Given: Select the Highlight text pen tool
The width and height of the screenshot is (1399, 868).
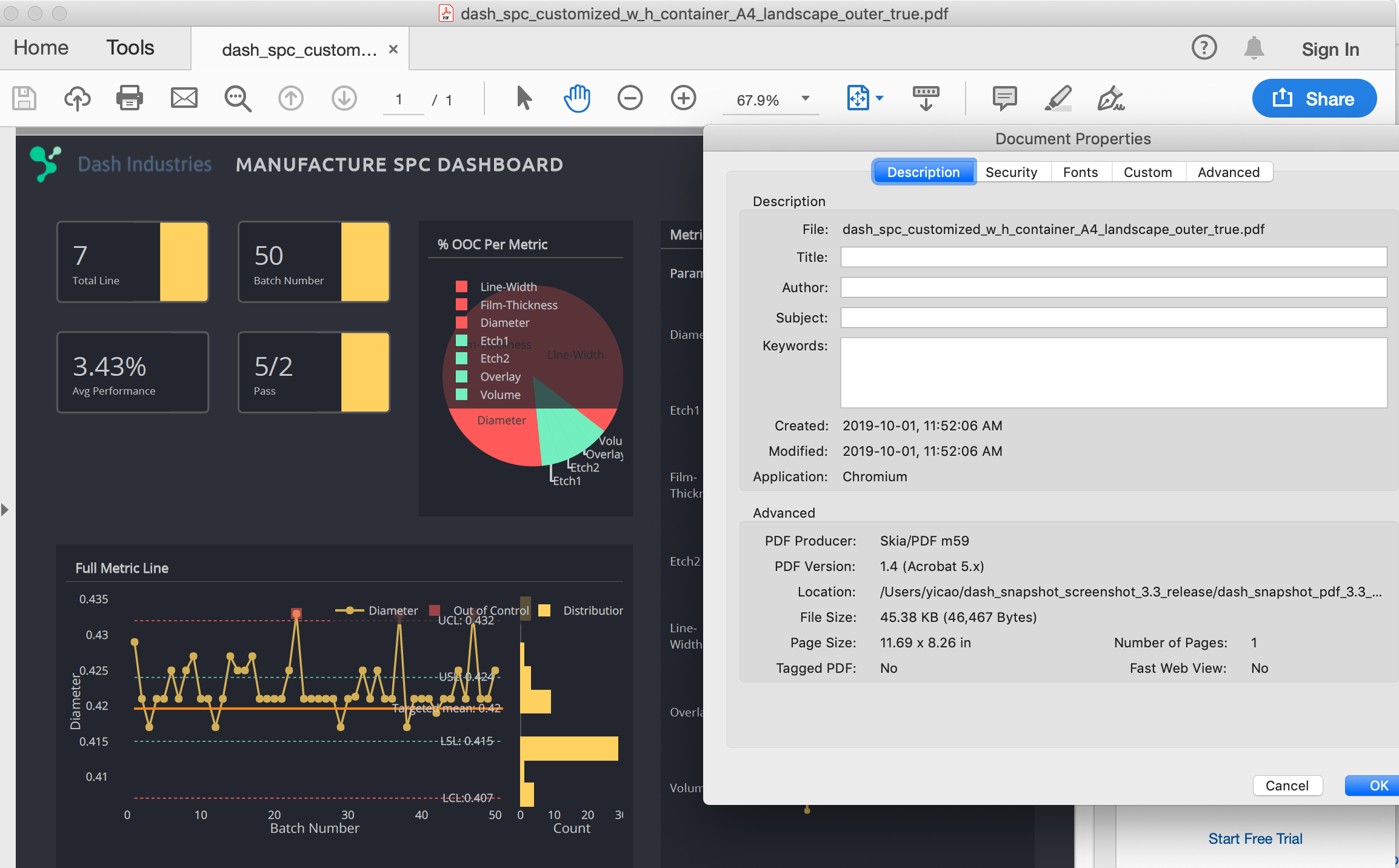Looking at the screenshot, I should pos(1058,98).
